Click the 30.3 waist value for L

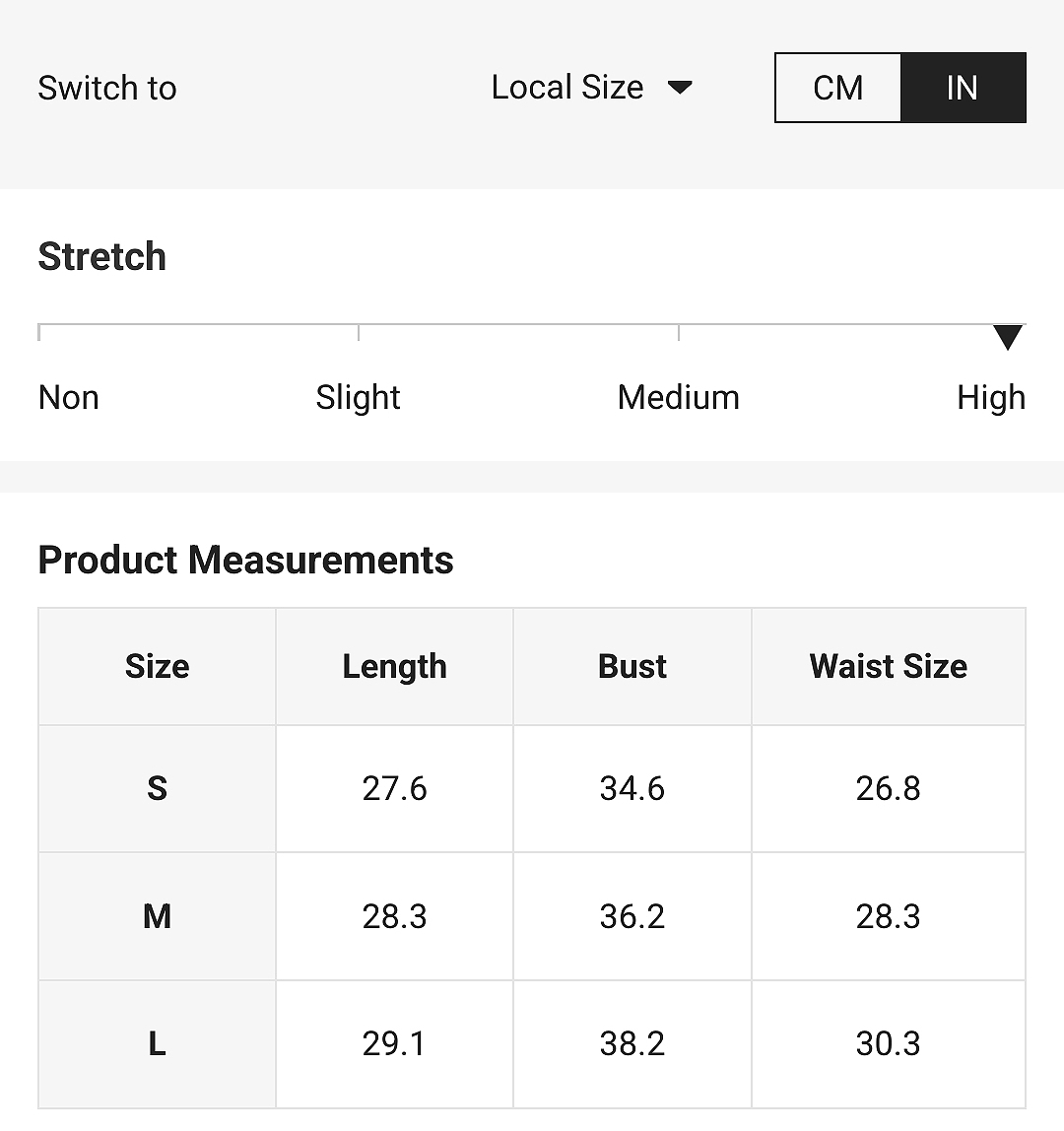pyautogui.click(x=888, y=1043)
